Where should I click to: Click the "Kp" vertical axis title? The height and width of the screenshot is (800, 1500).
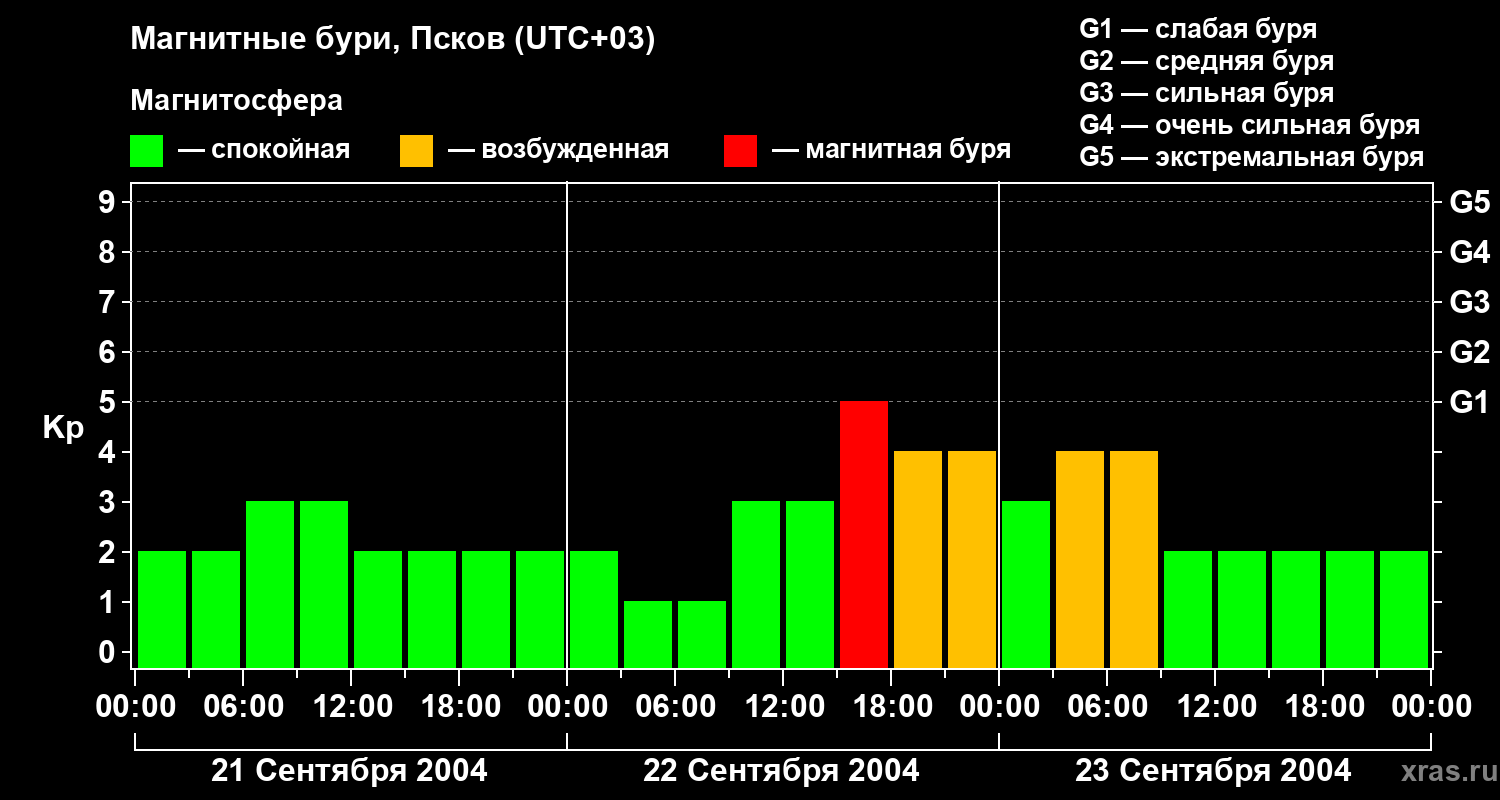pos(63,428)
